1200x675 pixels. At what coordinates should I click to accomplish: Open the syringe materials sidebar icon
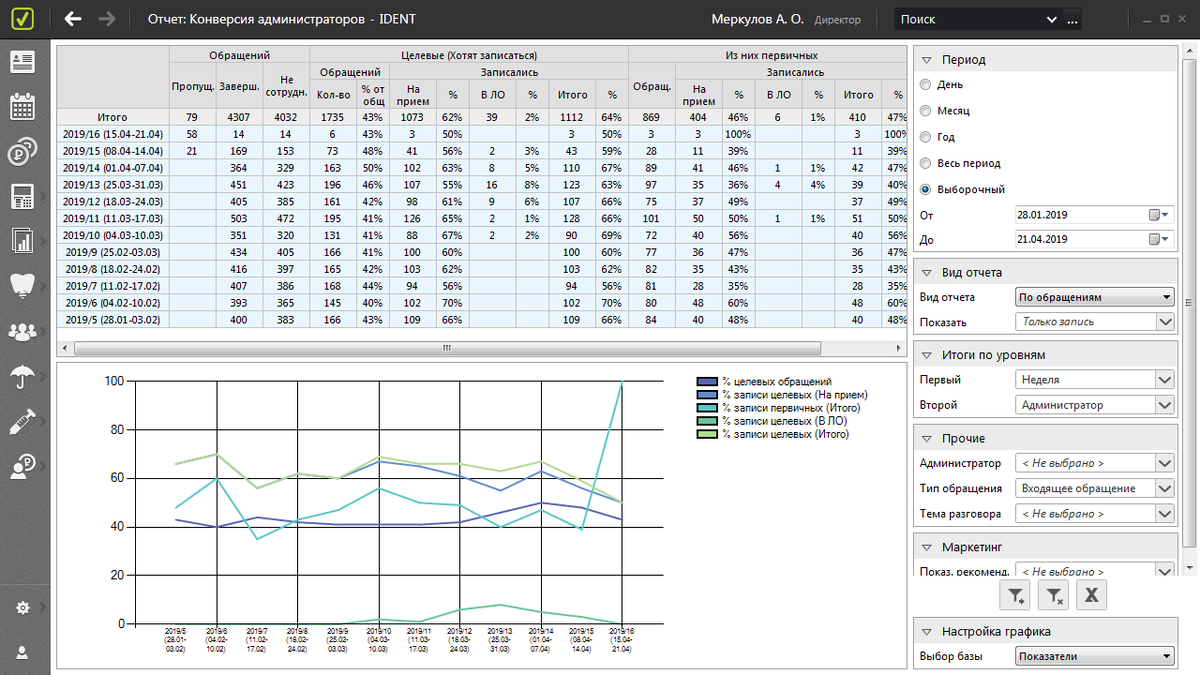coord(21,421)
